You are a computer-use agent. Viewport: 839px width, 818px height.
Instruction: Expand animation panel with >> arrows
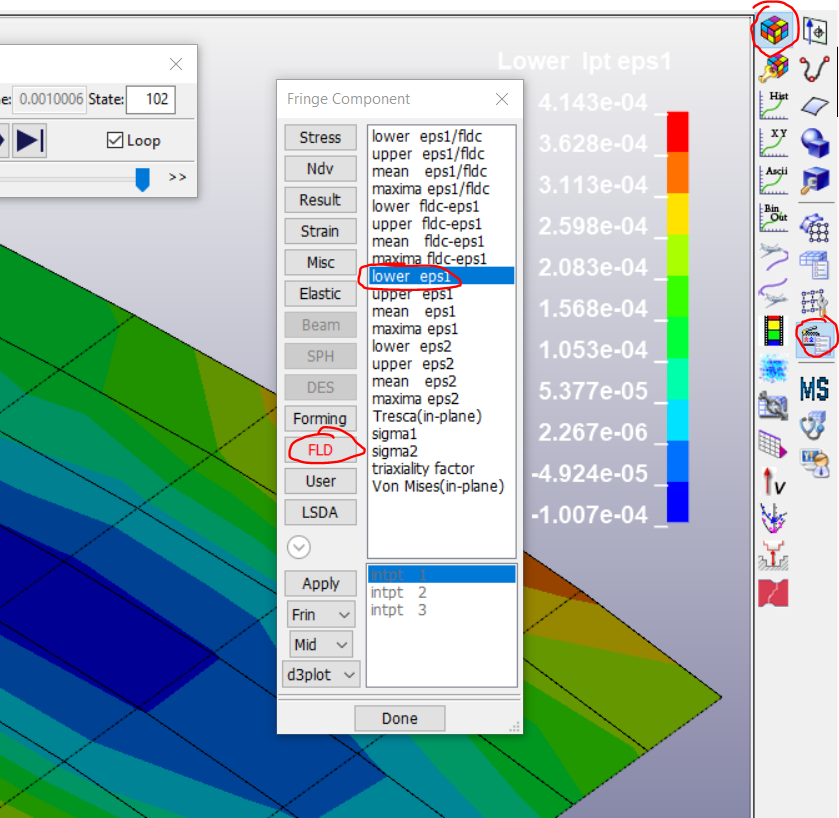[x=178, y=177]
